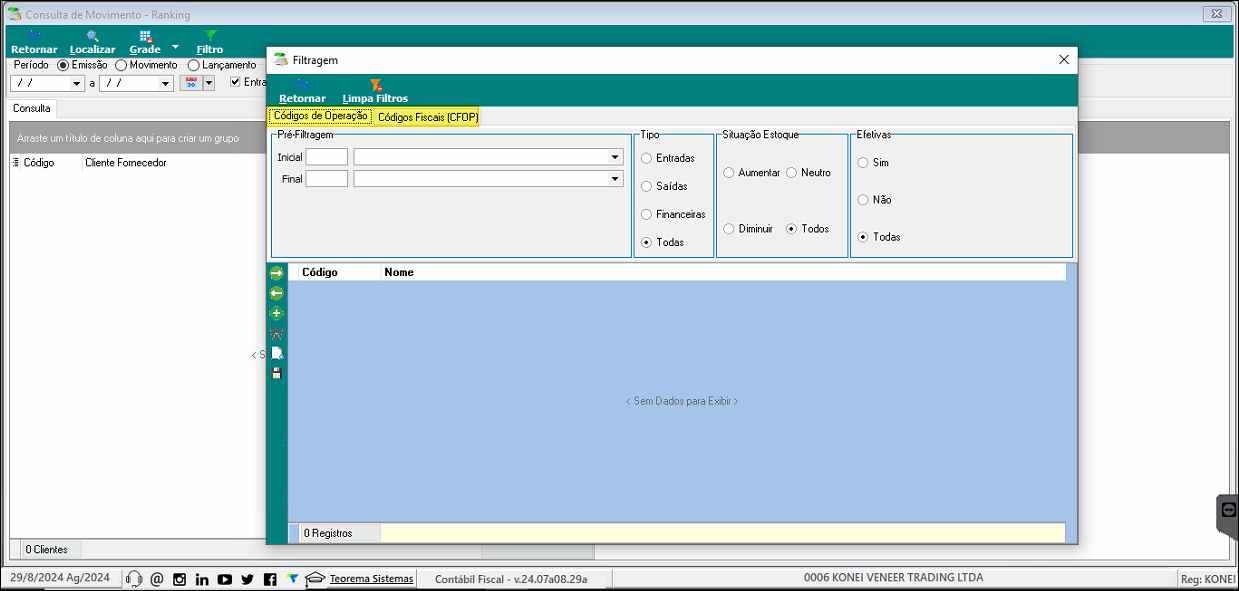Expand the Final pre-filter combo box

615,179
